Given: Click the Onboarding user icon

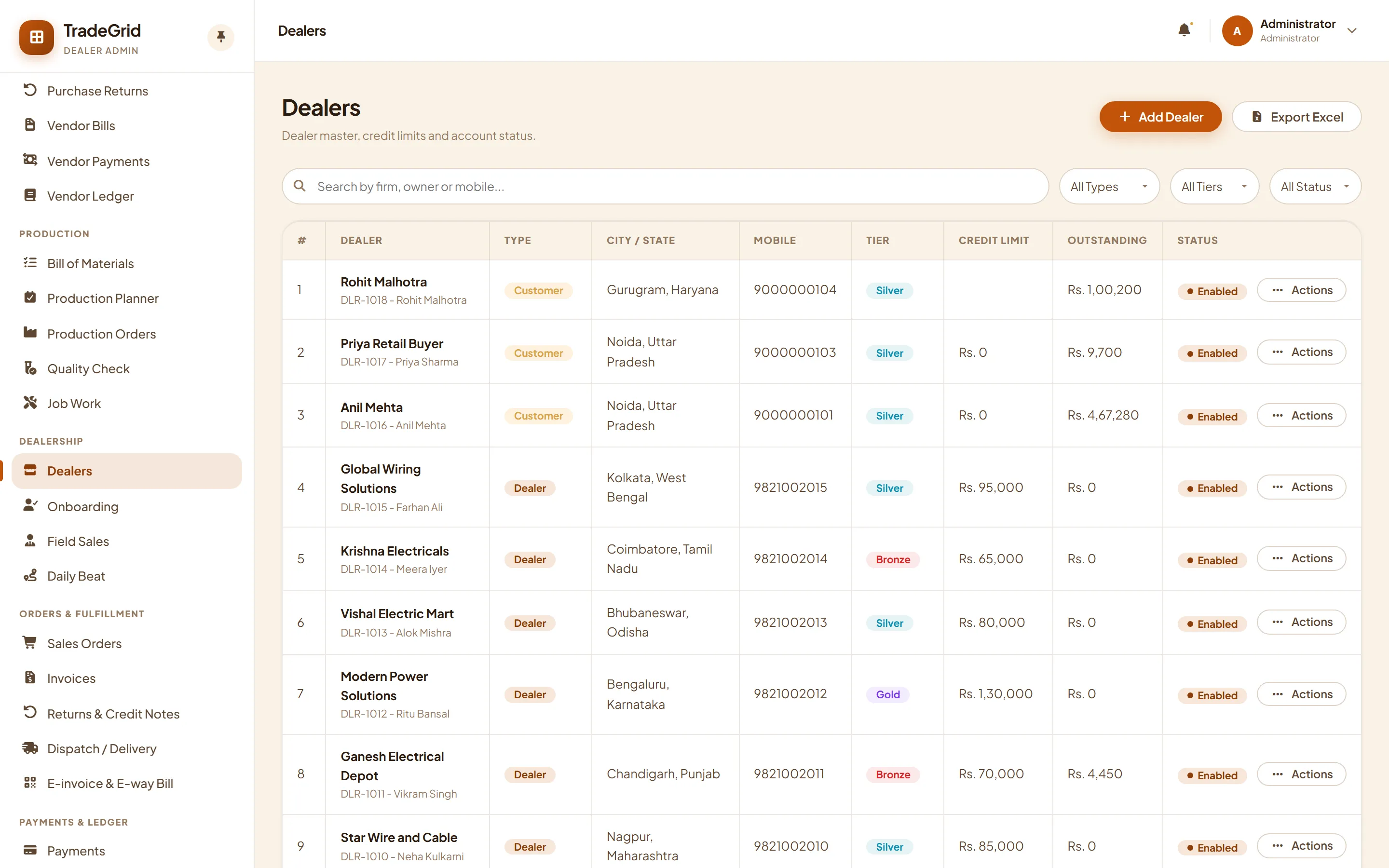Looking at the screenshot, I should coord(30,506).
